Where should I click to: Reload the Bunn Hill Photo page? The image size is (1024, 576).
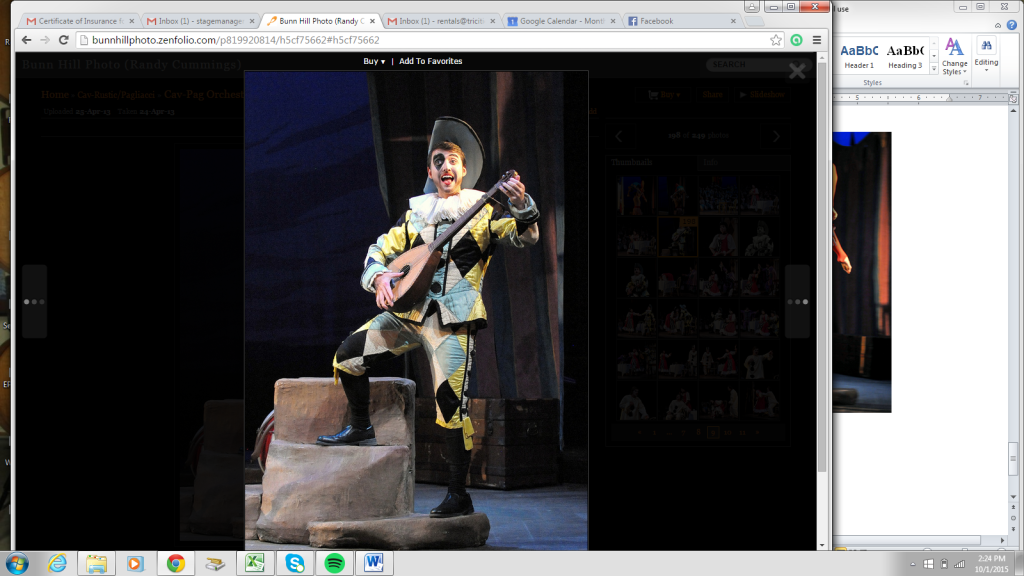[x=64, y=40]
